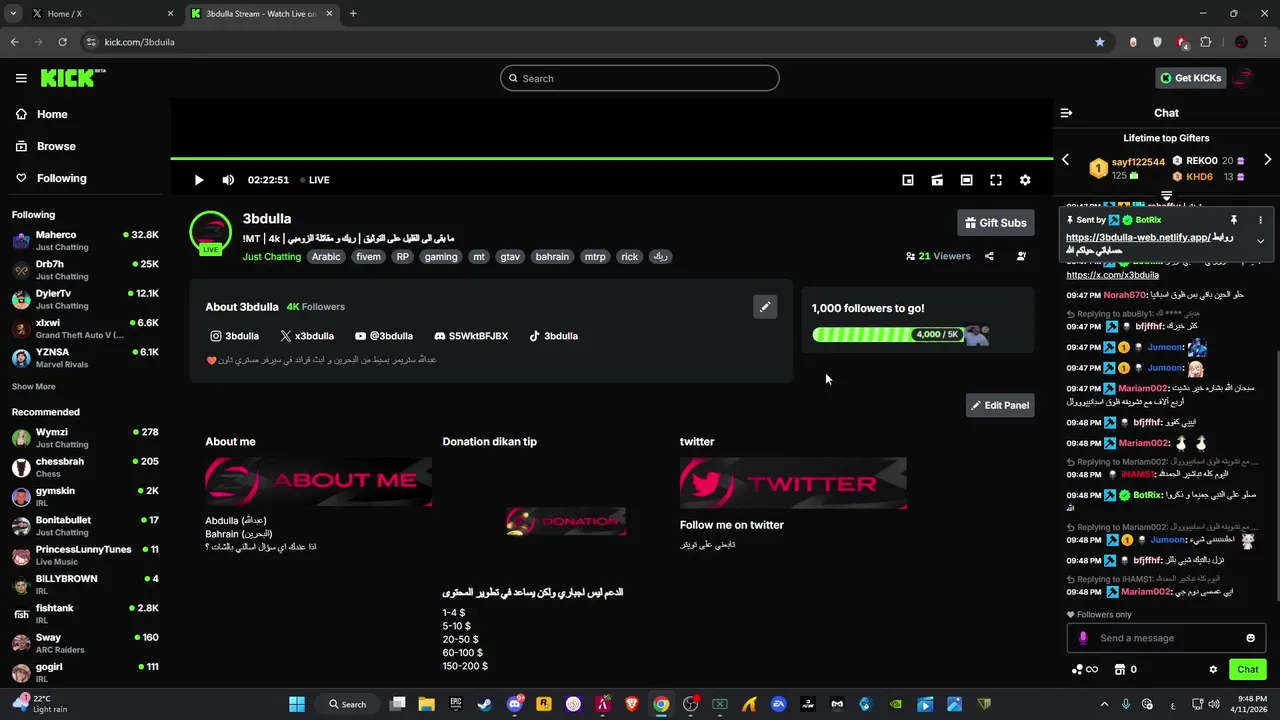The height and width of the screenshot is (720, 1280).
Task: Open the Donation panel banner
Action: pos(566,521)
